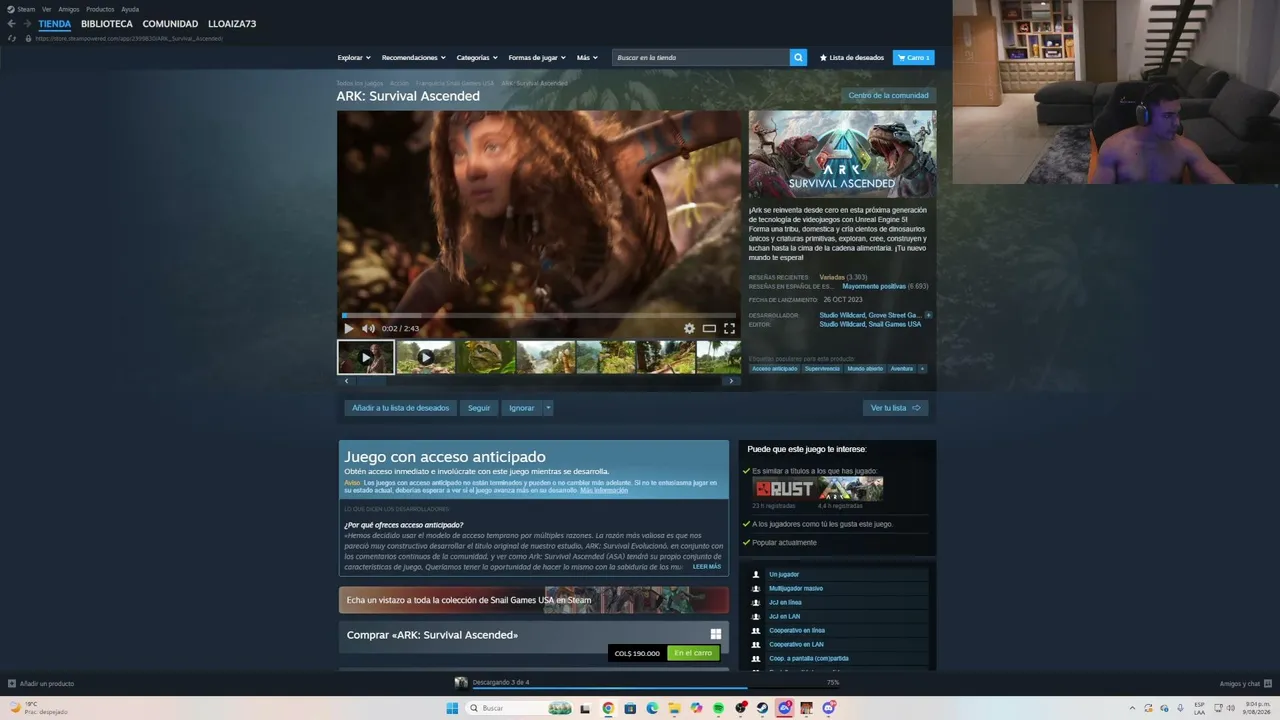Click the store search magnifier button
Viewport: 1280px width, 720px height.
pos(798,58)
